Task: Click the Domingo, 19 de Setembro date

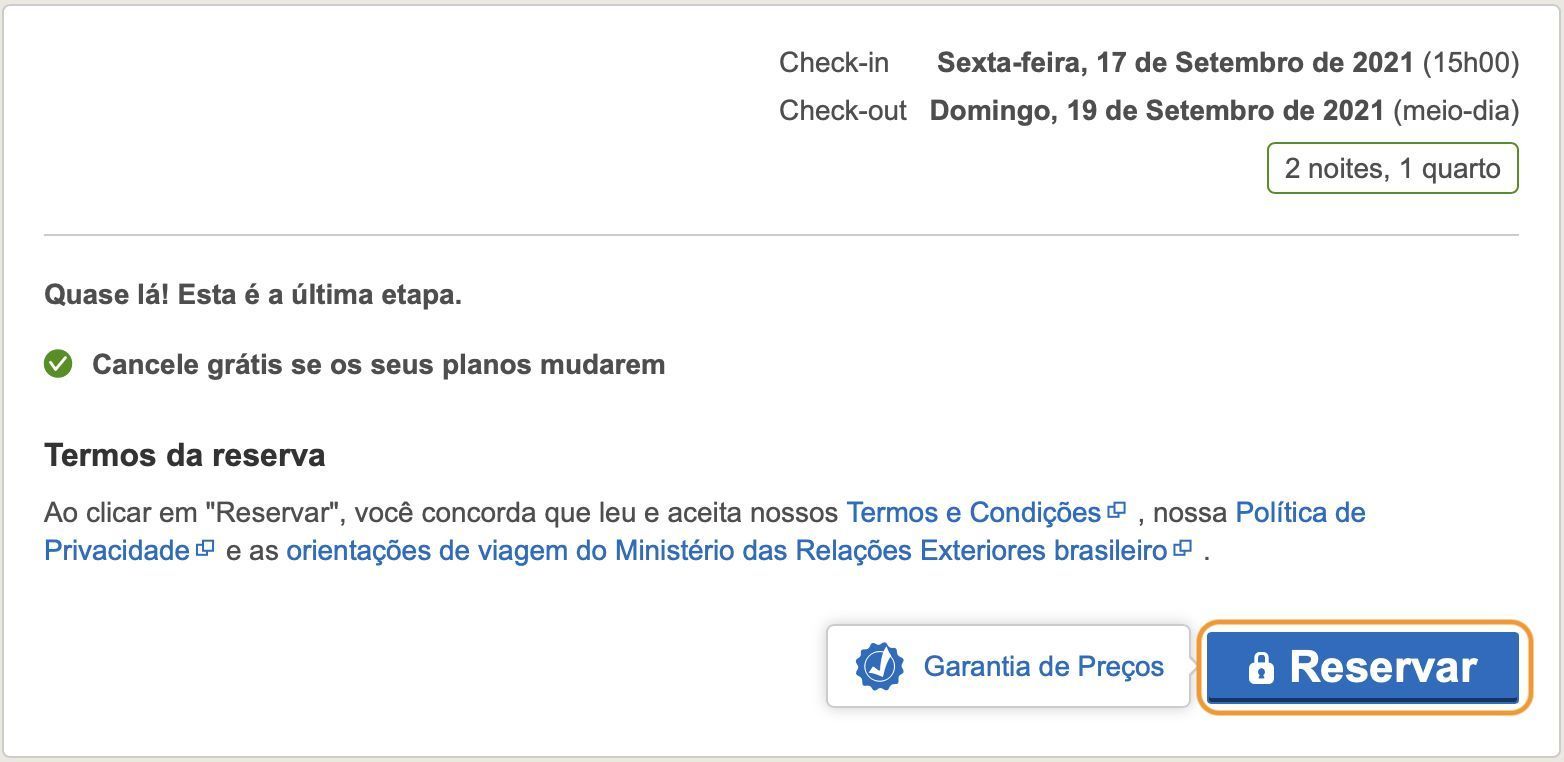Action: click(x=1157, y=110)
